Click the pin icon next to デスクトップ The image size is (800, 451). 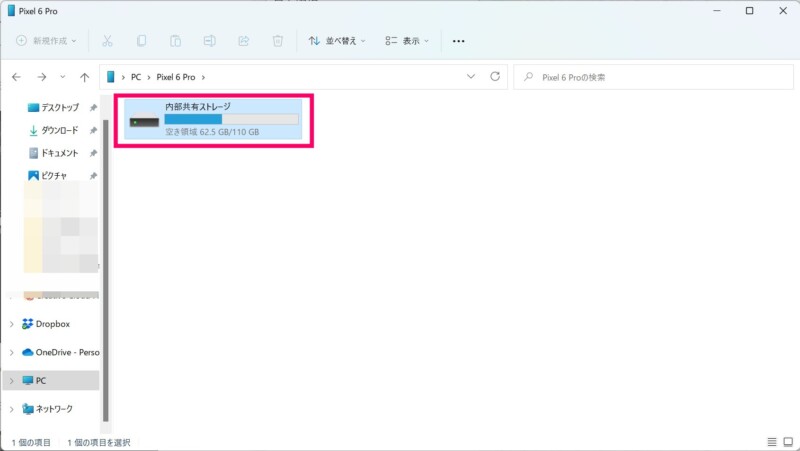tap(93, 108)
